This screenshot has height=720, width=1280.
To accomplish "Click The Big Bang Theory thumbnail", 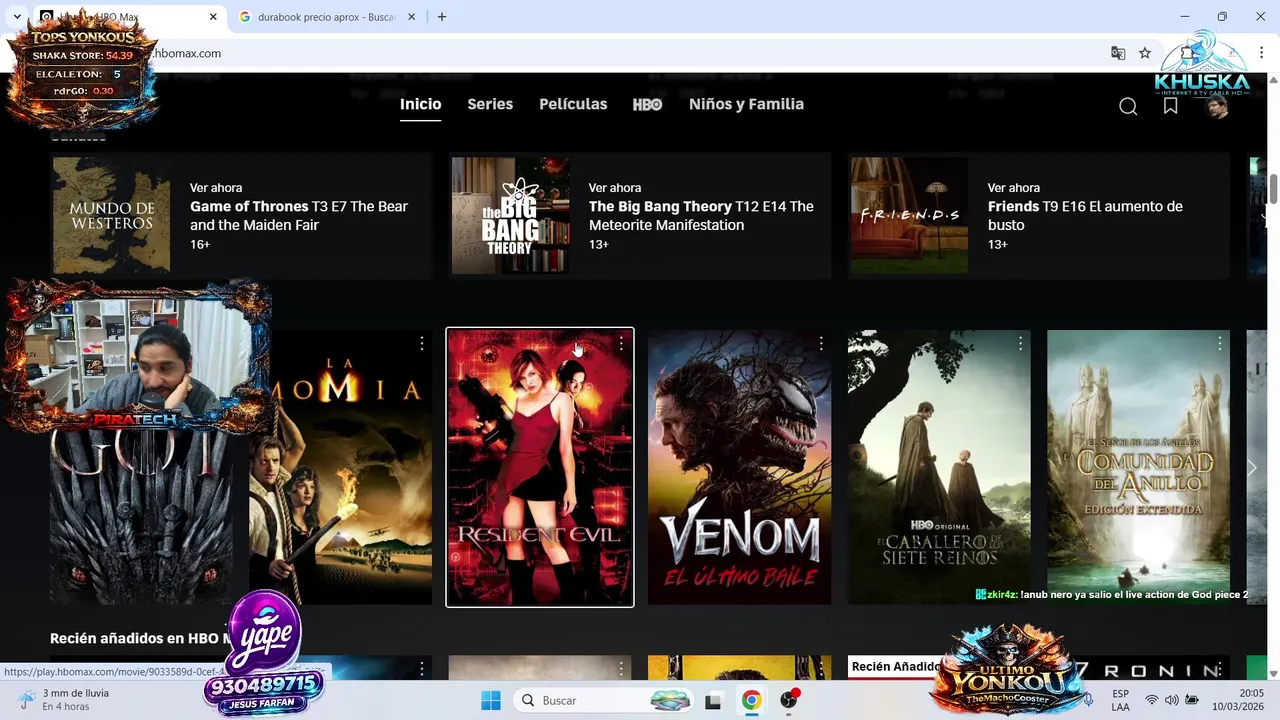I will pyautogui.click(x=510, y=215).
